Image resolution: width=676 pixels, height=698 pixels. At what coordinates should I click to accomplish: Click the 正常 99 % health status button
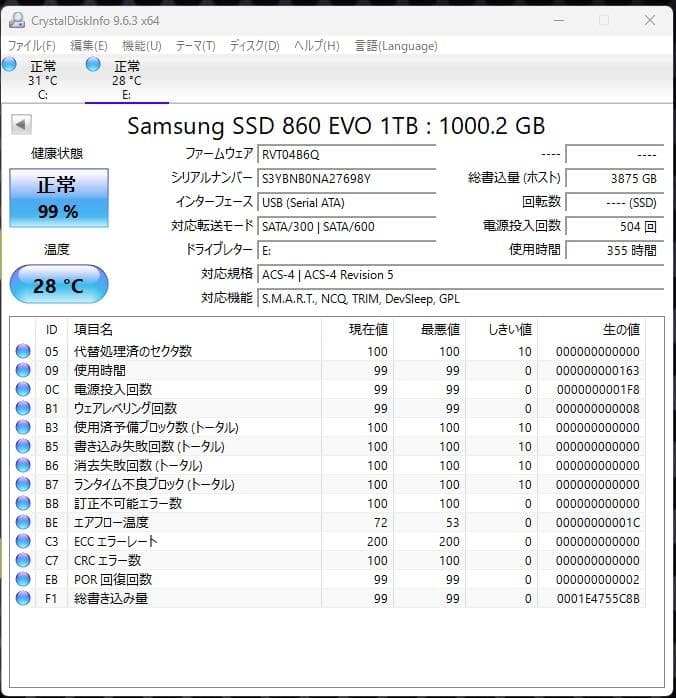click(59, 198)
